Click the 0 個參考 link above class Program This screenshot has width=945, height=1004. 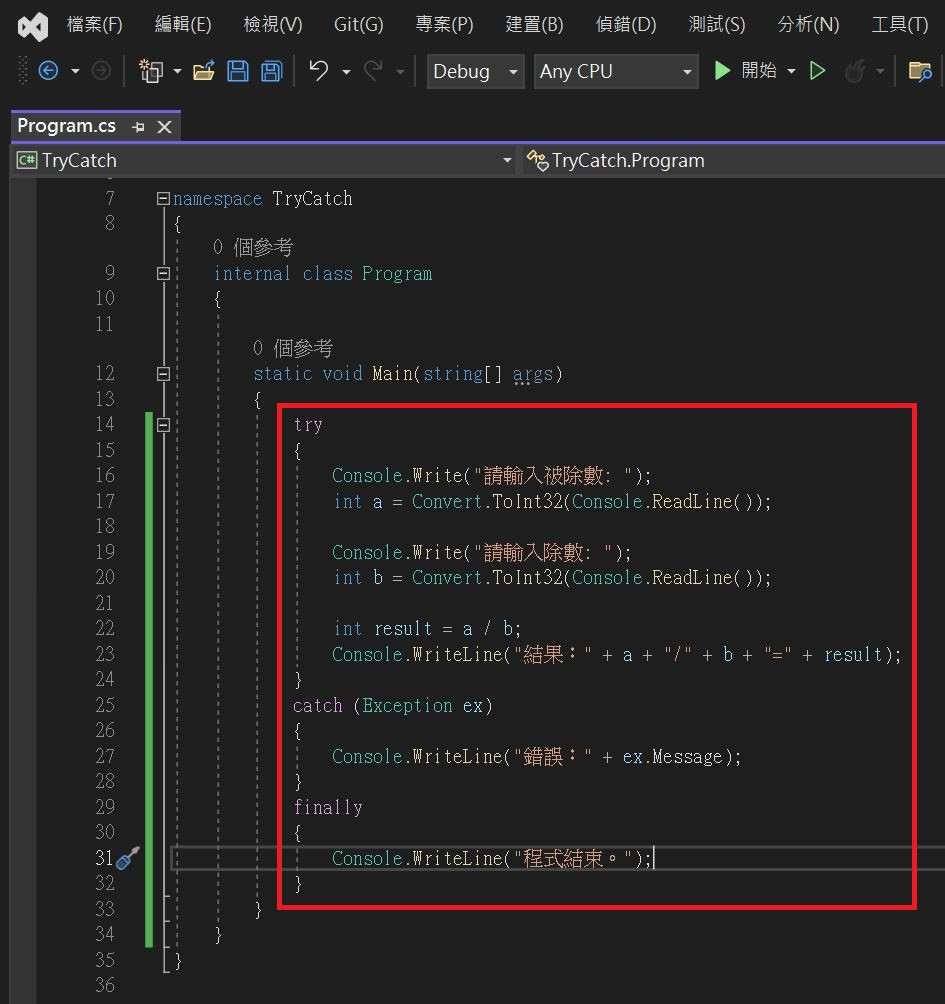coord(253,247)
